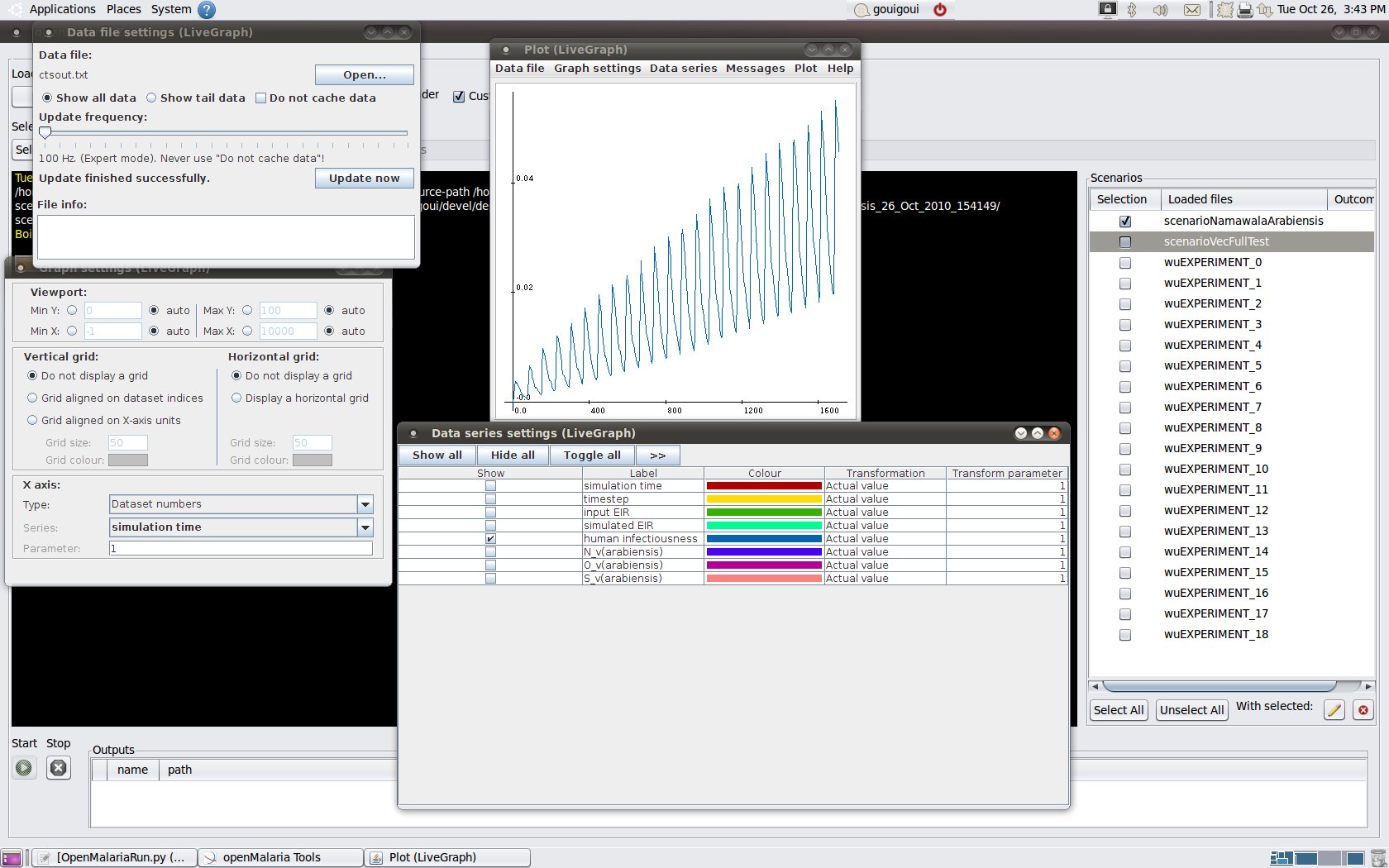The width and height of the screenshot is (1389, 868).
Task: Click the Bluetooth tray icon
Action: 1132,10
